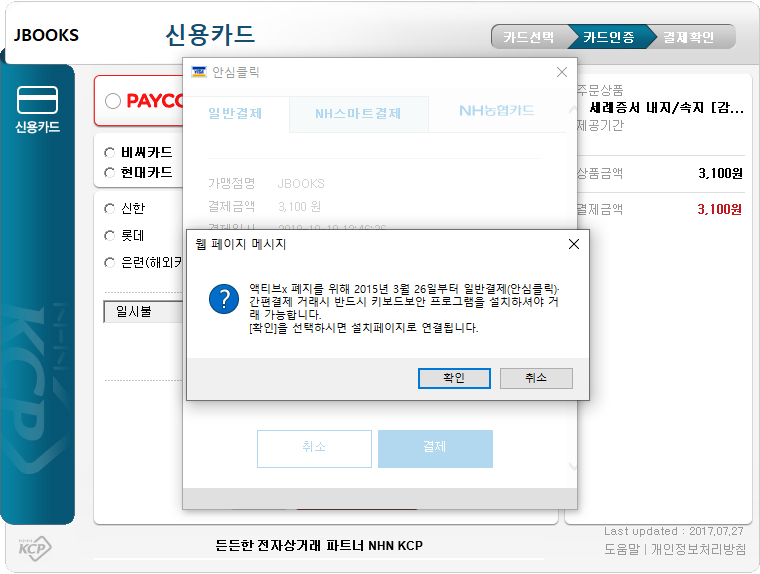The height and width of the screenshot is (574, 760).
Task: Open 도움말 link in footer
Action: (622, 549)
